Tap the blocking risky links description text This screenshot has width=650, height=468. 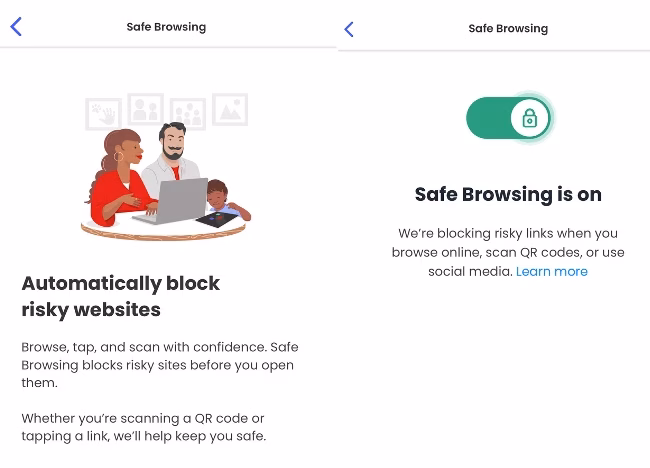click(508, 252)
